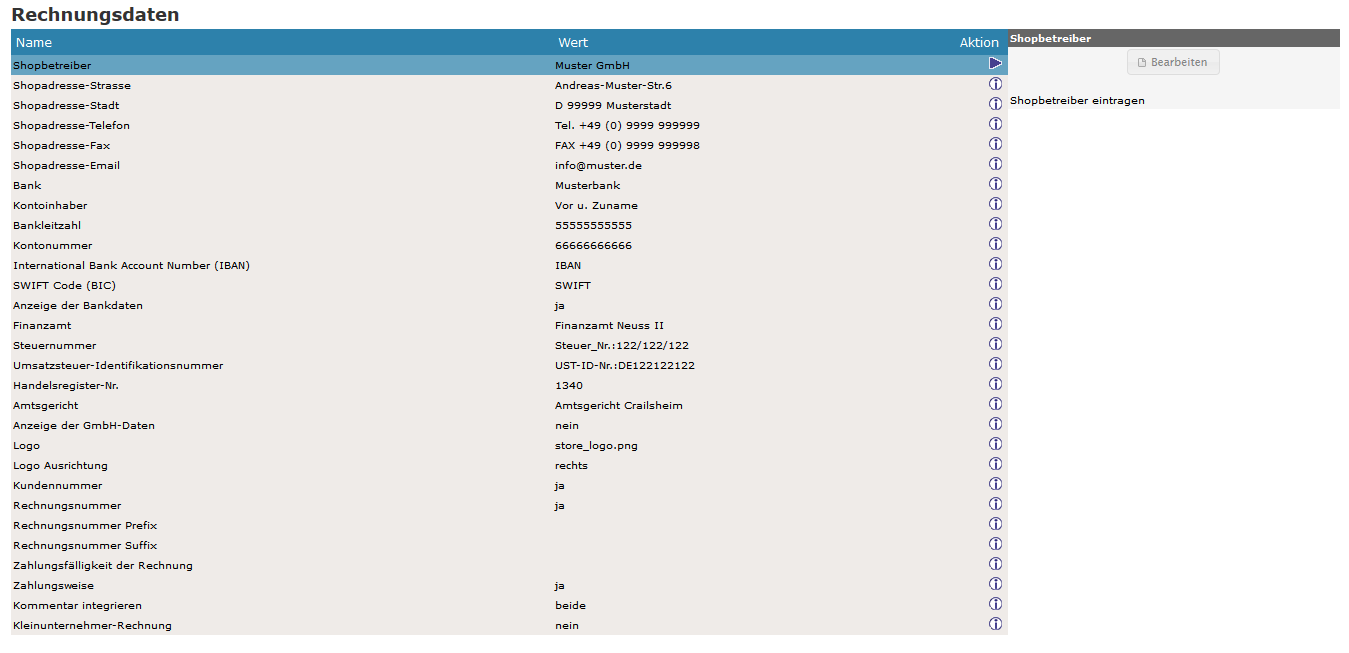1349x653 pixels.
Task: Click value 'Andreas-Muster-Str.6'
Action: [613, 85]
